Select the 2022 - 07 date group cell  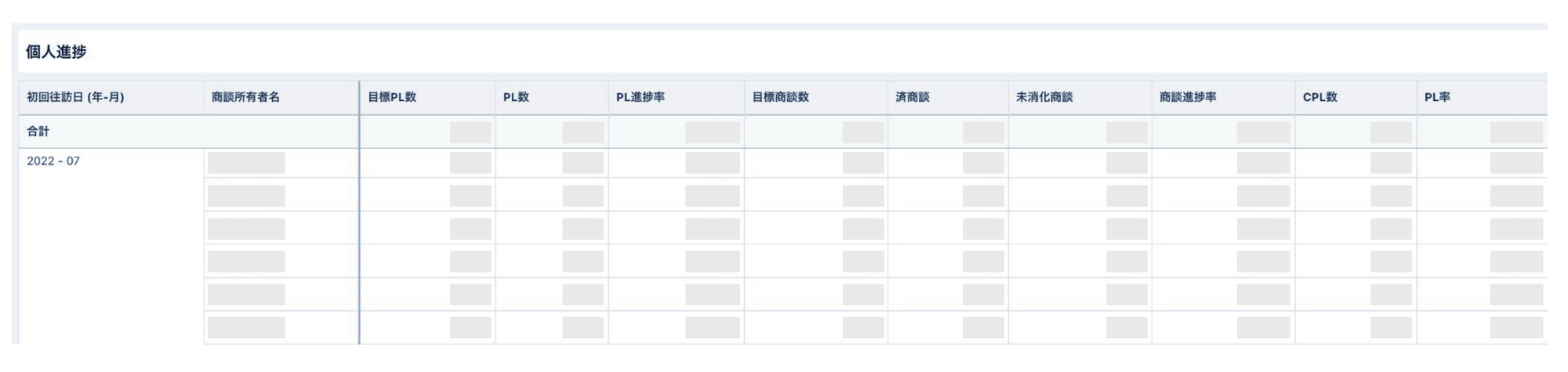[53, 161]
